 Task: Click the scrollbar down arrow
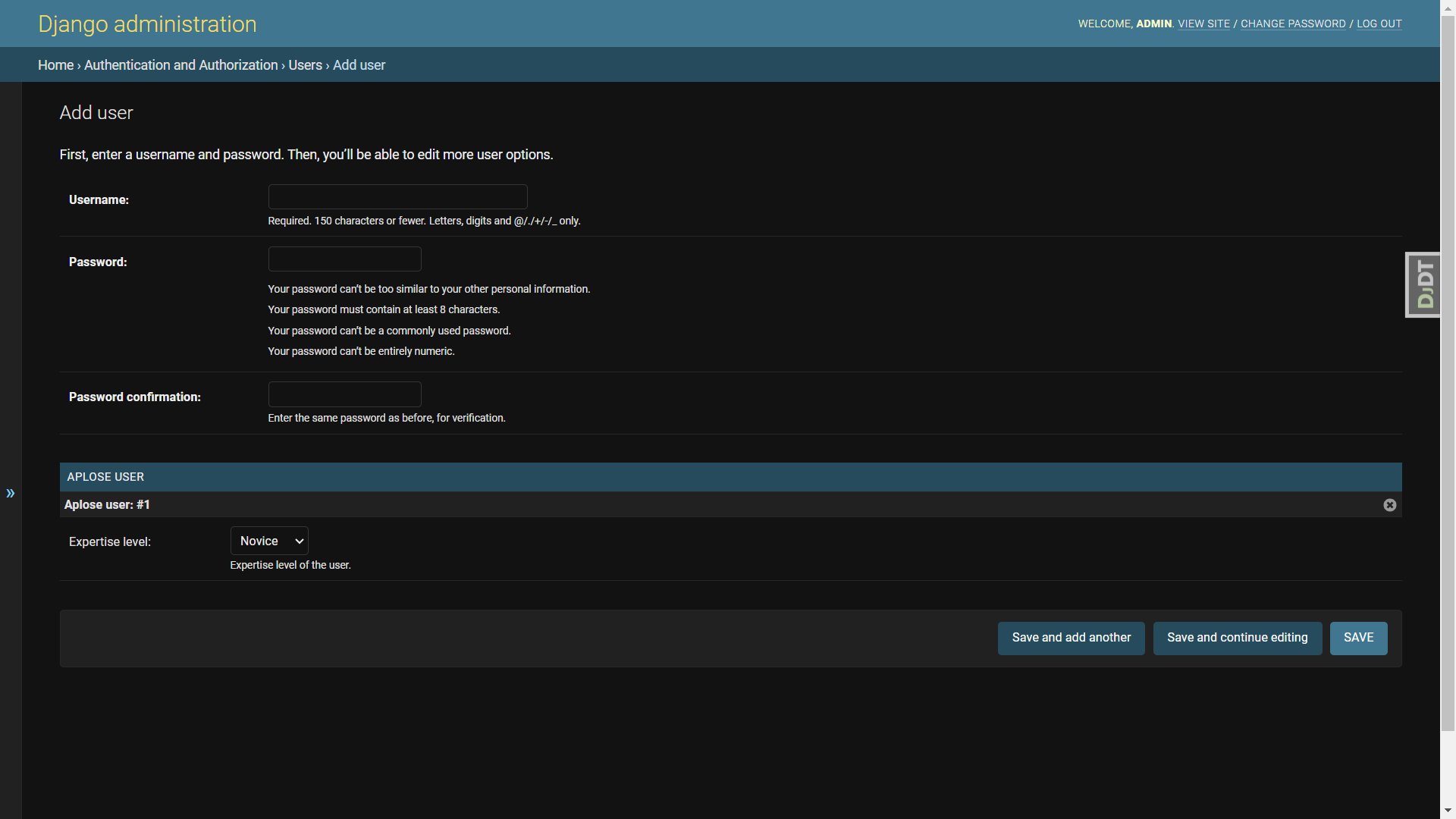(1448, 811)
